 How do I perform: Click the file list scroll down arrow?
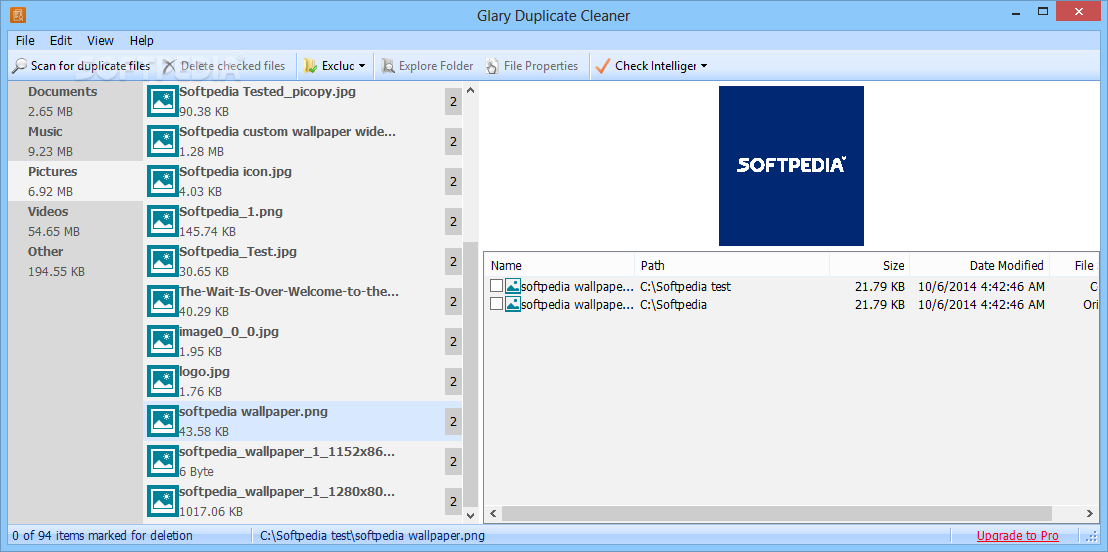471,516
